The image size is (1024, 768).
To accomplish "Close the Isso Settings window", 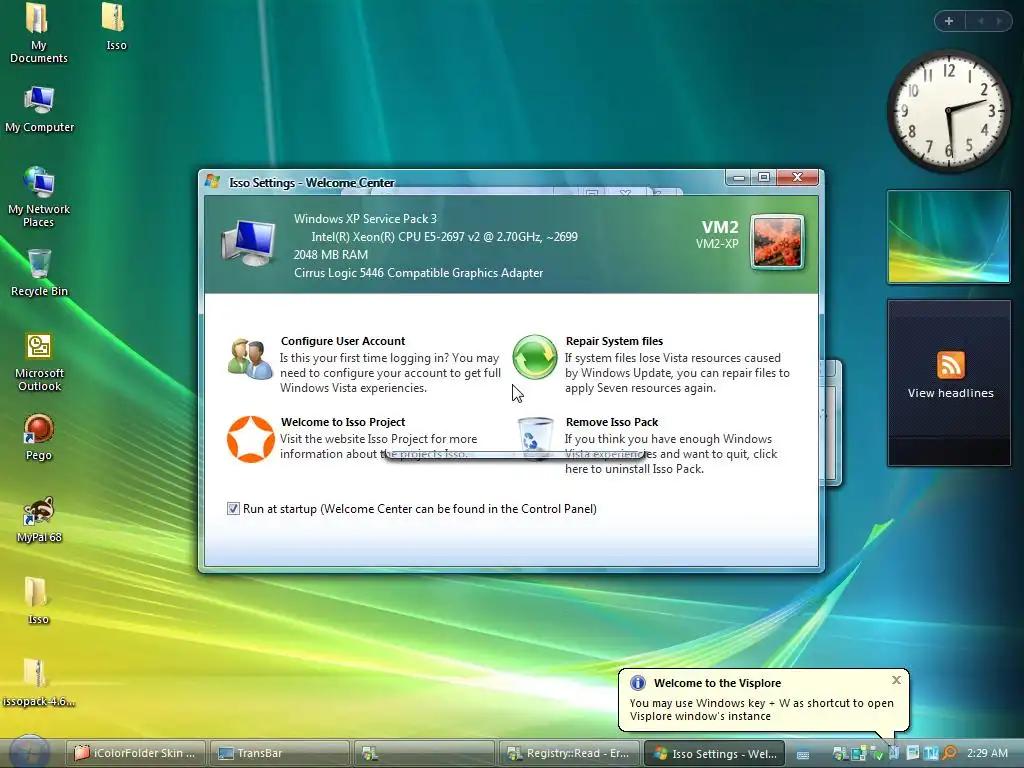I will (797, 177).
